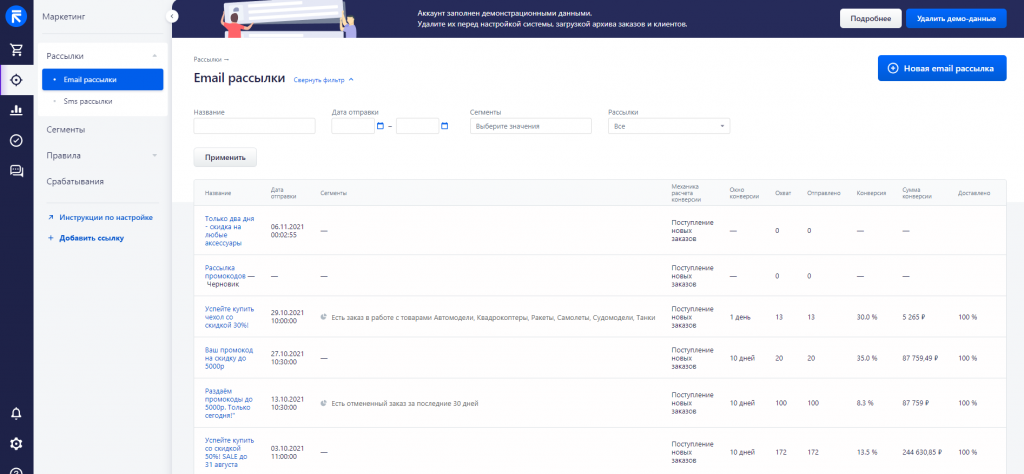Screen dimensions: 1024x474
Task: Collapse filter via Свернуть фильтр
Action: (x=323, y=79)
